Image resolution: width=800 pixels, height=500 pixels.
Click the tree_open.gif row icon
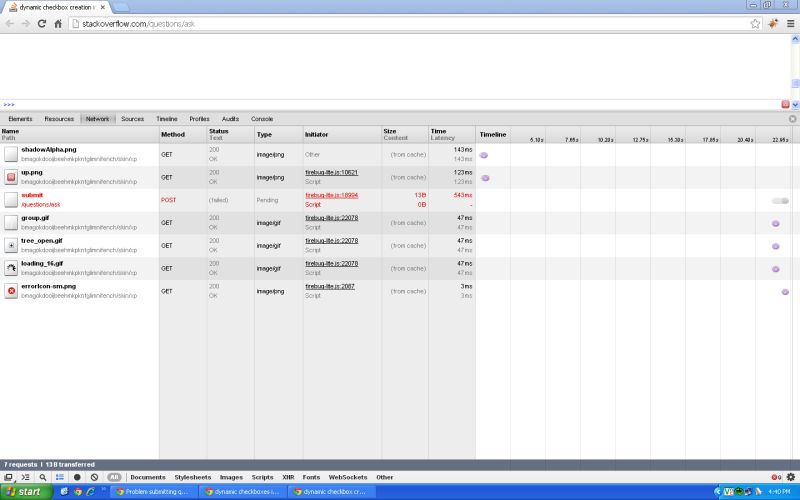click(11, 245)
